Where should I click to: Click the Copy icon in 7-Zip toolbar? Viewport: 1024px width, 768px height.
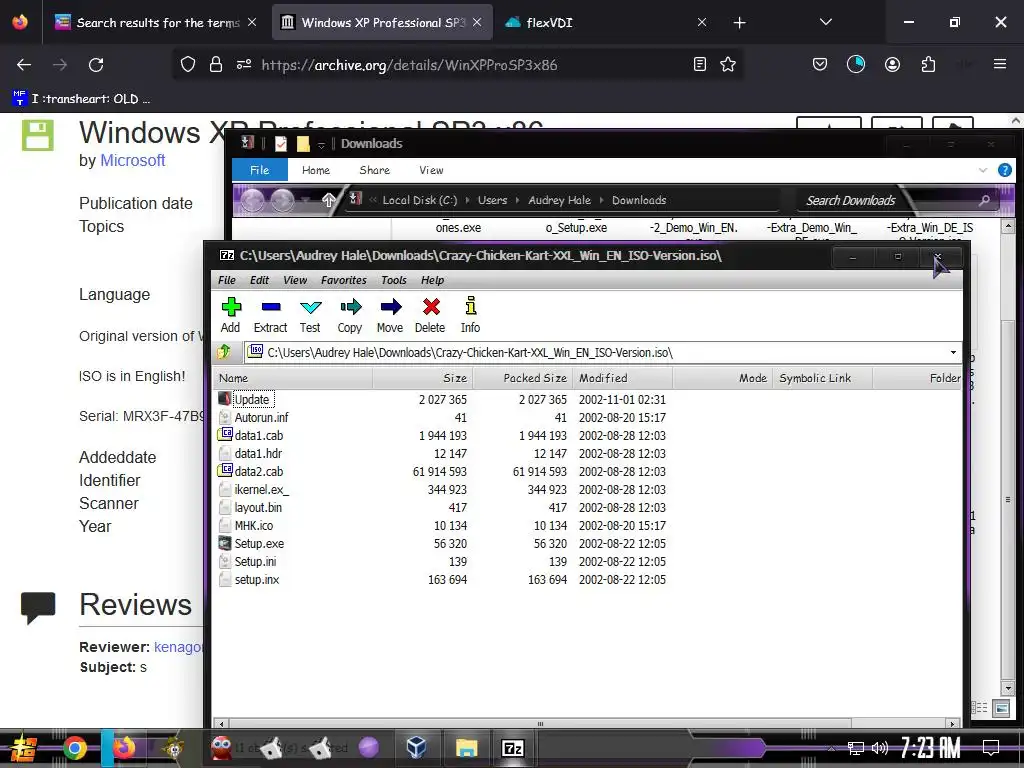[350, 315]
